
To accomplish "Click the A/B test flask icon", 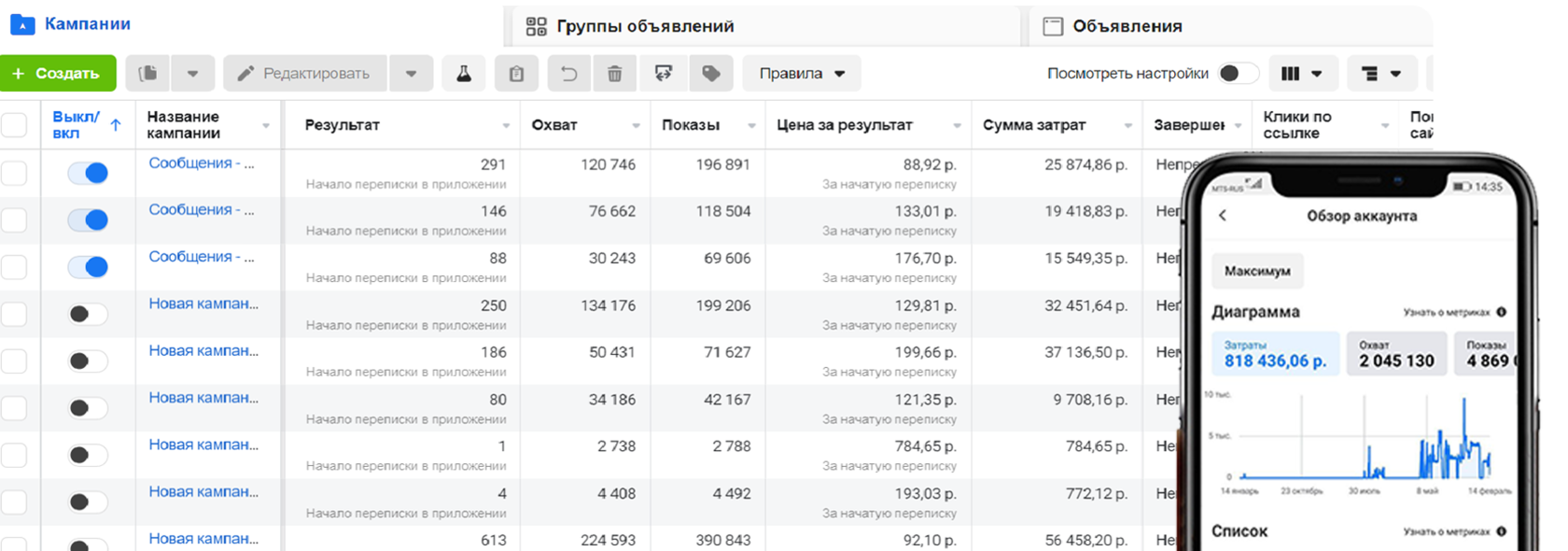I will coord(464,74).
